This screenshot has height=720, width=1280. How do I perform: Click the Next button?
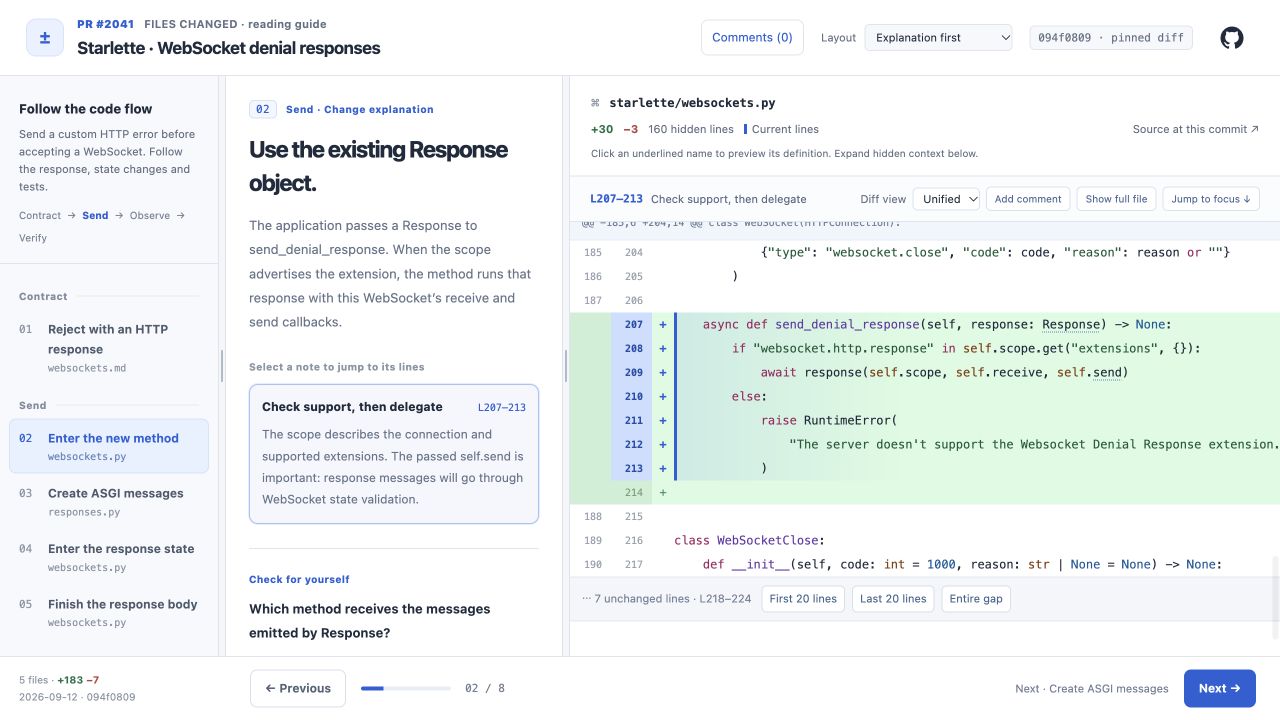click(x=1220, y=688)
